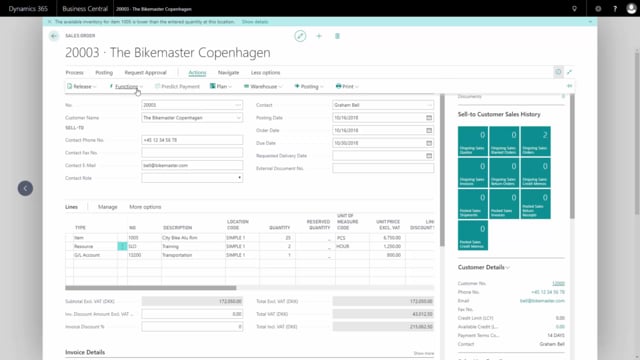Open the Ongoing Sales Invoices tile
640x360 pixels.
click(x=473, y=173)
